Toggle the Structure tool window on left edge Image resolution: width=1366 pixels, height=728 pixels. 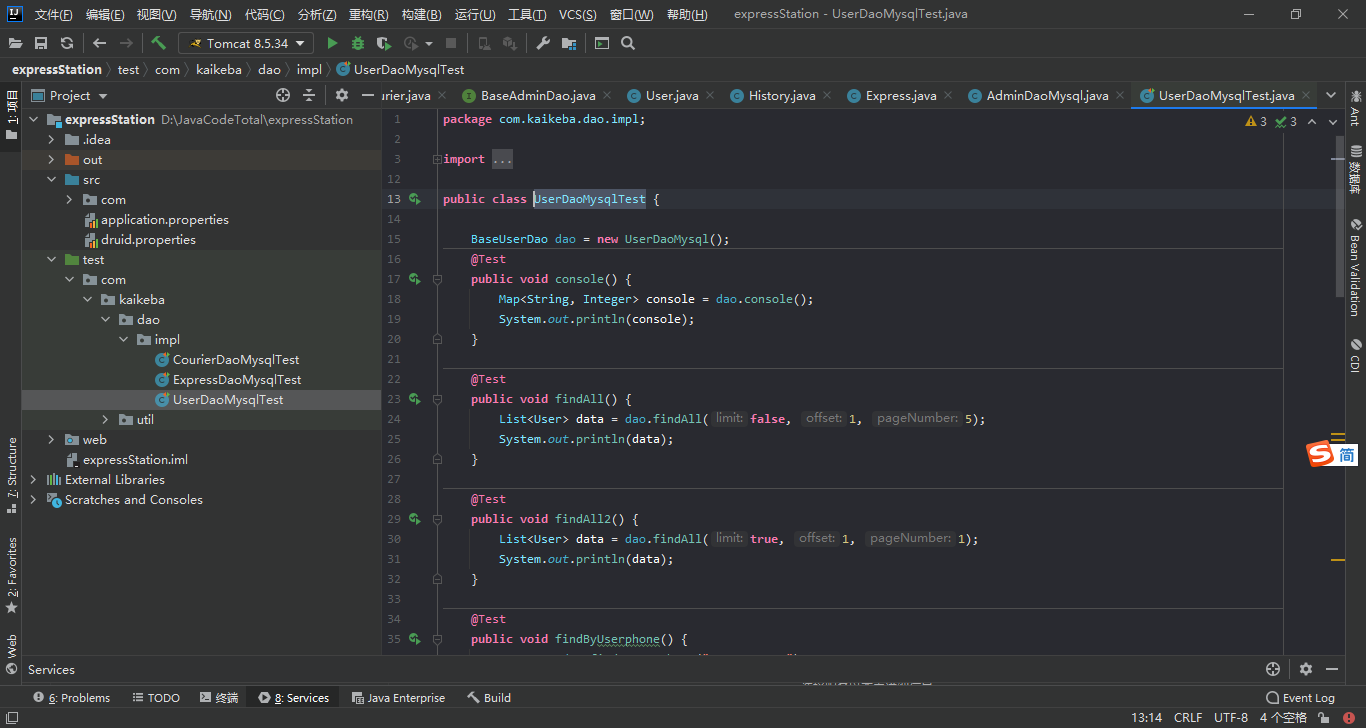(x=12, y=474)
